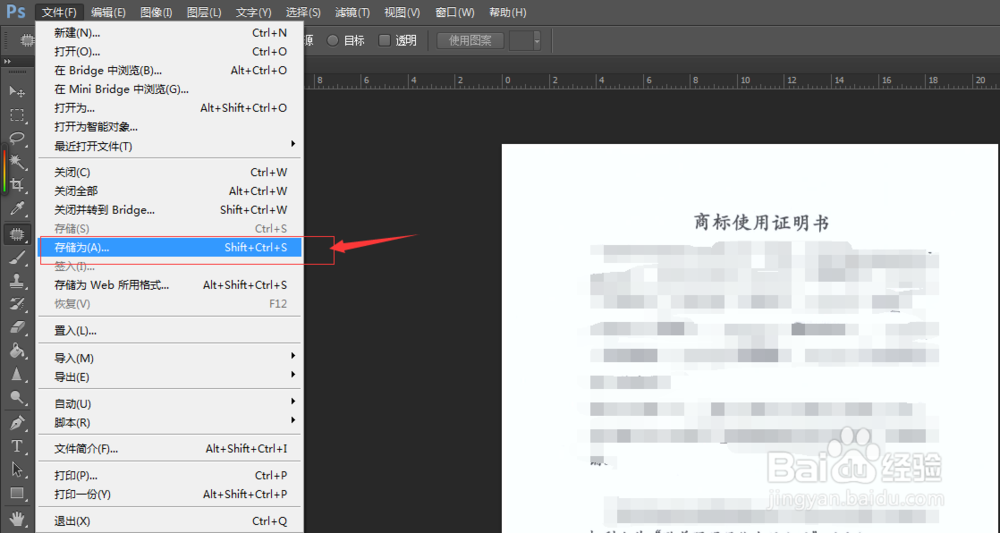Select the Patch tool in the toolbox
The width and height of the screenshot is (1000, 533).
(x=17, y=235)
